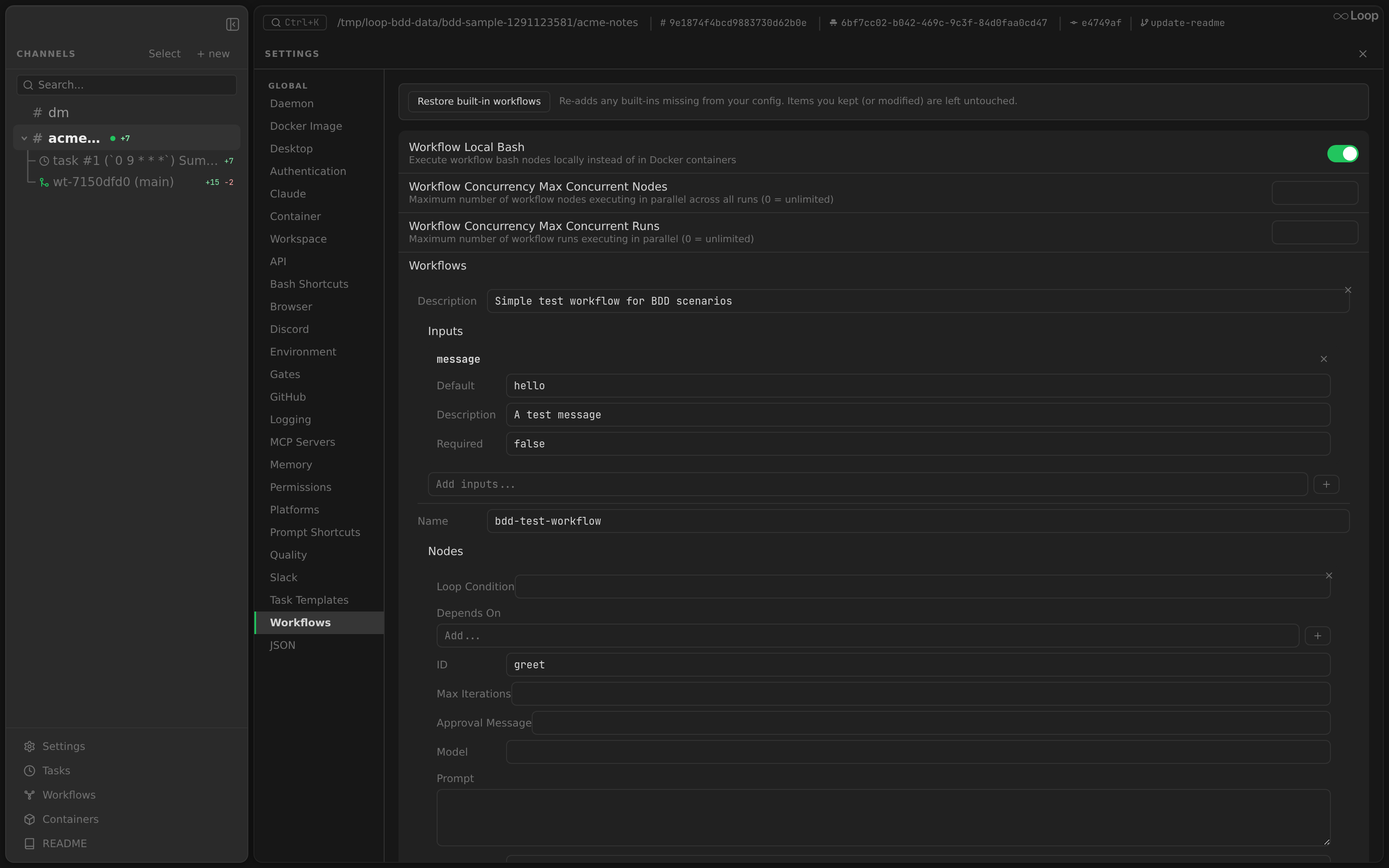Screen dimensions: 1389x868
Task: Click Select in the Channels header
Action: pyautogui.click(x=164, y=54)
